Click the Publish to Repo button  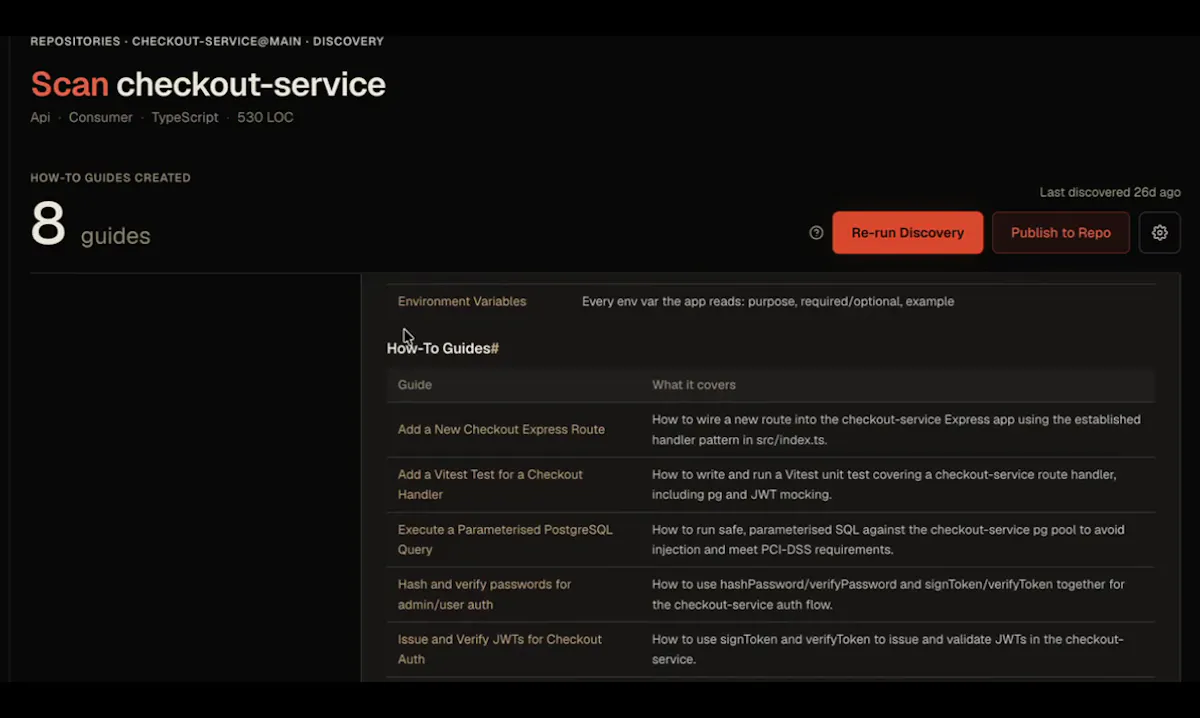pyautogui.click(x=1061, y=233)
